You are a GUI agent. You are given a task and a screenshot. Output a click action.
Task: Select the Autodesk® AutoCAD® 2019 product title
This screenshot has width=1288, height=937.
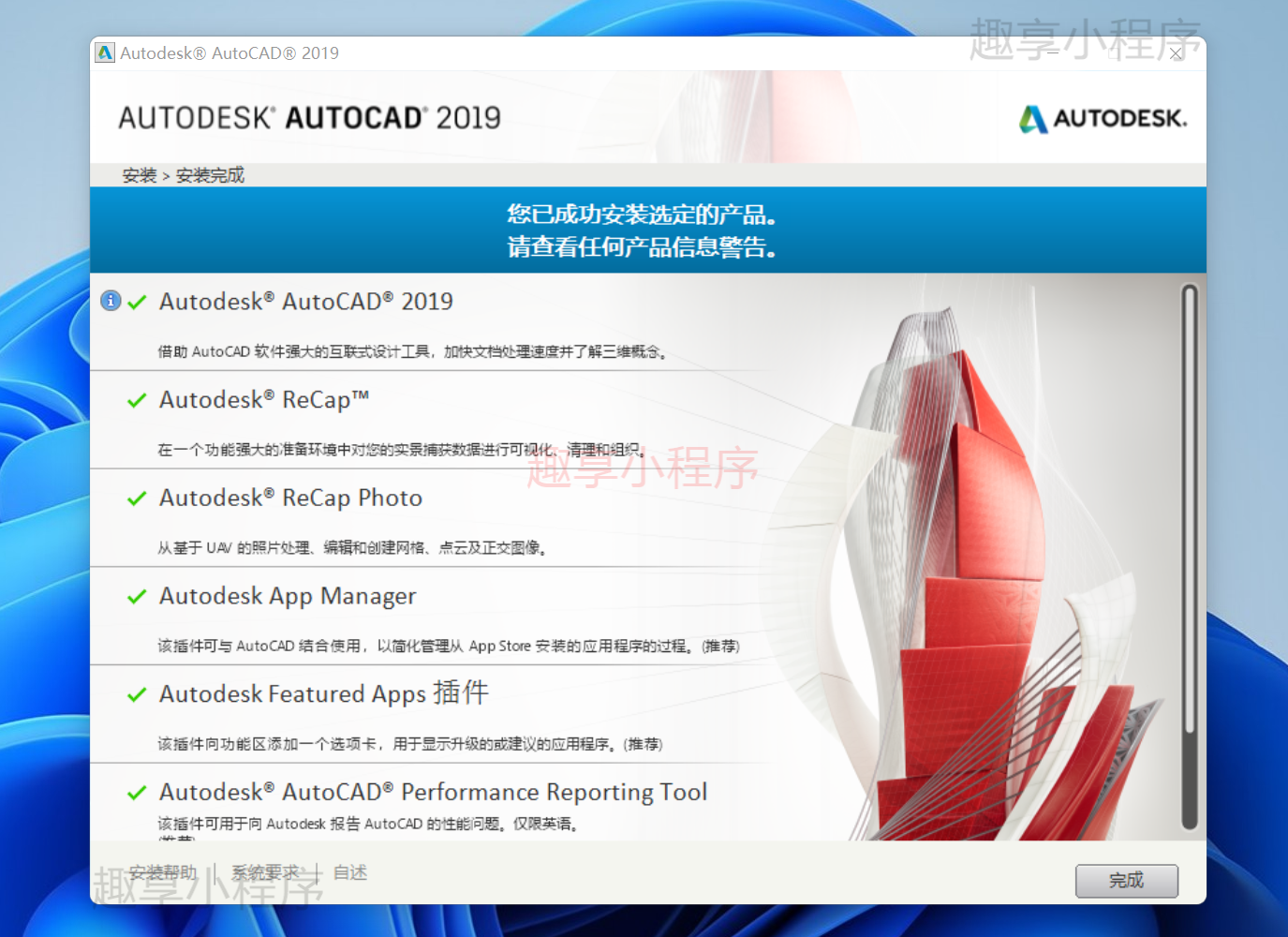[306, 302]
